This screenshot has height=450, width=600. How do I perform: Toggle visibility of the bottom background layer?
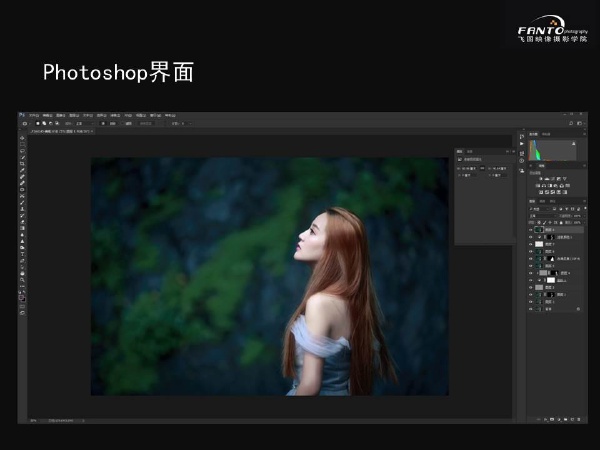tap(530, 309)
